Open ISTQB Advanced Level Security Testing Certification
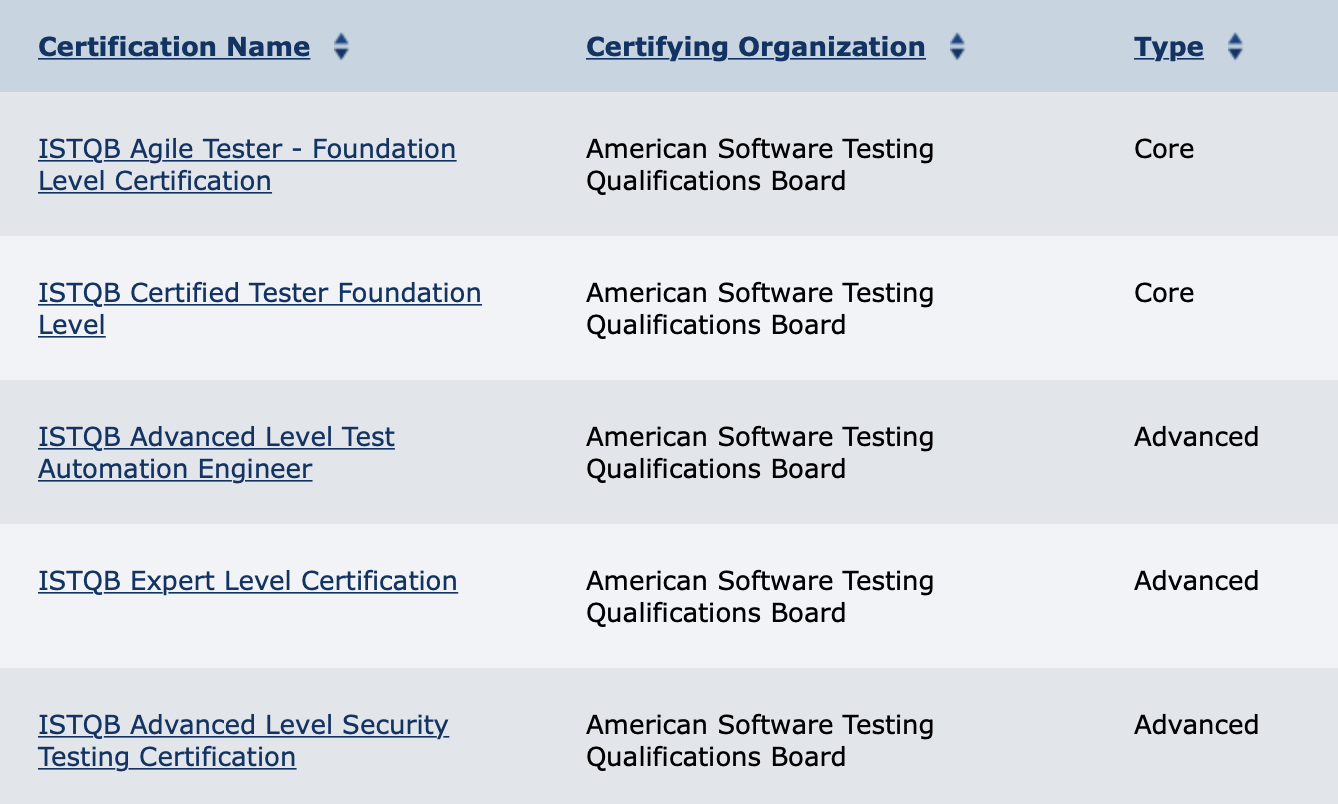This screenshot has width=1338, height=804. click(243, 741)
